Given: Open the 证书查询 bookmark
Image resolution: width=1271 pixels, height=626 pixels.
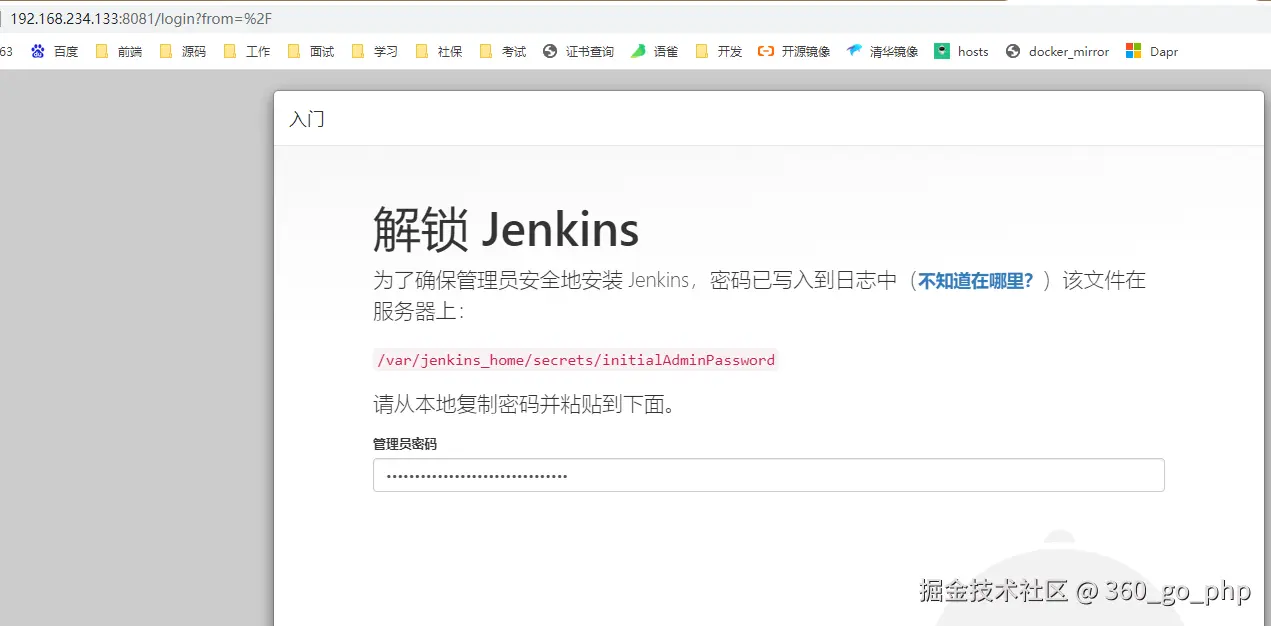Looking at the screenshot, I should pos(578,51).
